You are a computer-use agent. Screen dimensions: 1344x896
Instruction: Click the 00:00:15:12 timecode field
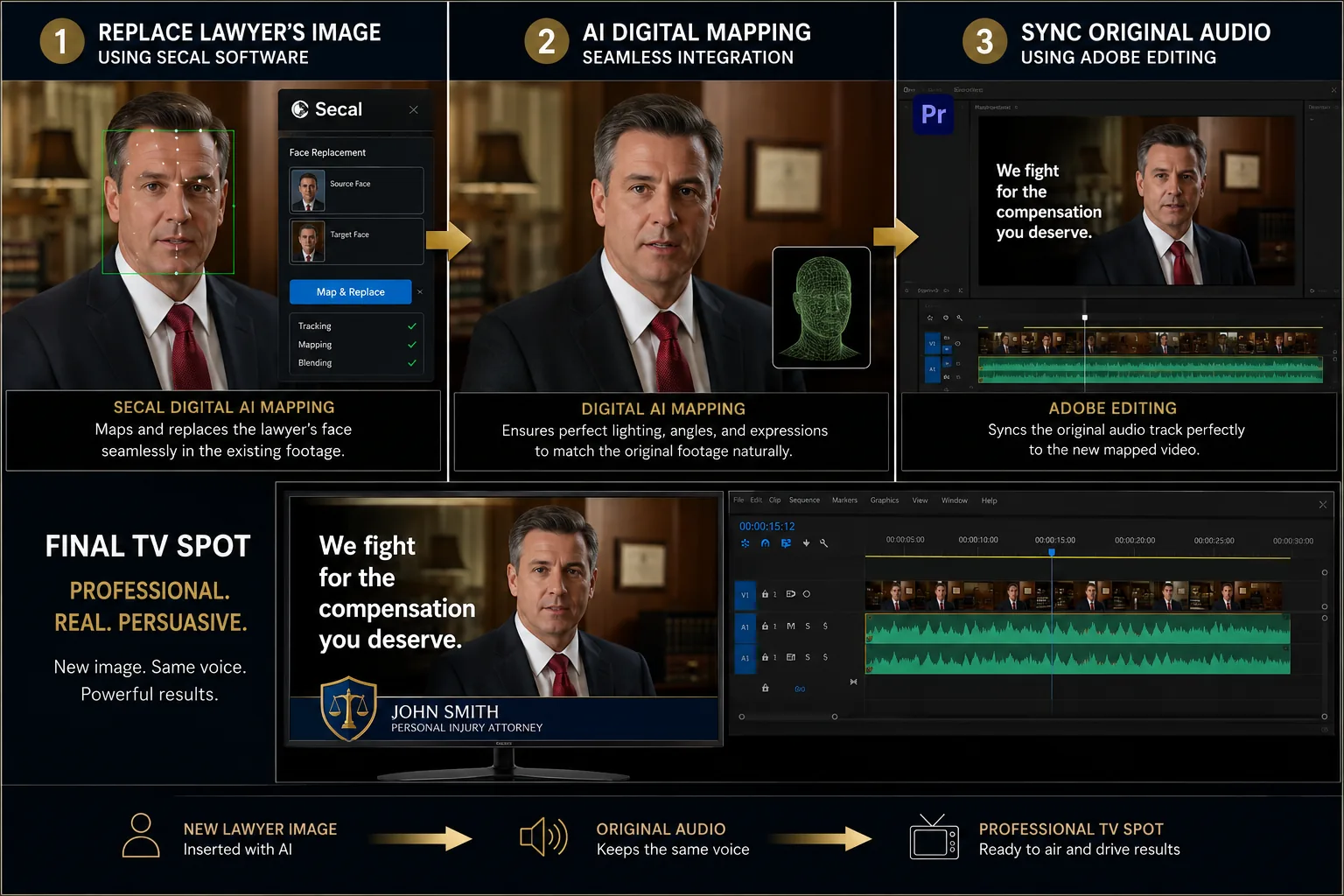click(x=766, y=527)
